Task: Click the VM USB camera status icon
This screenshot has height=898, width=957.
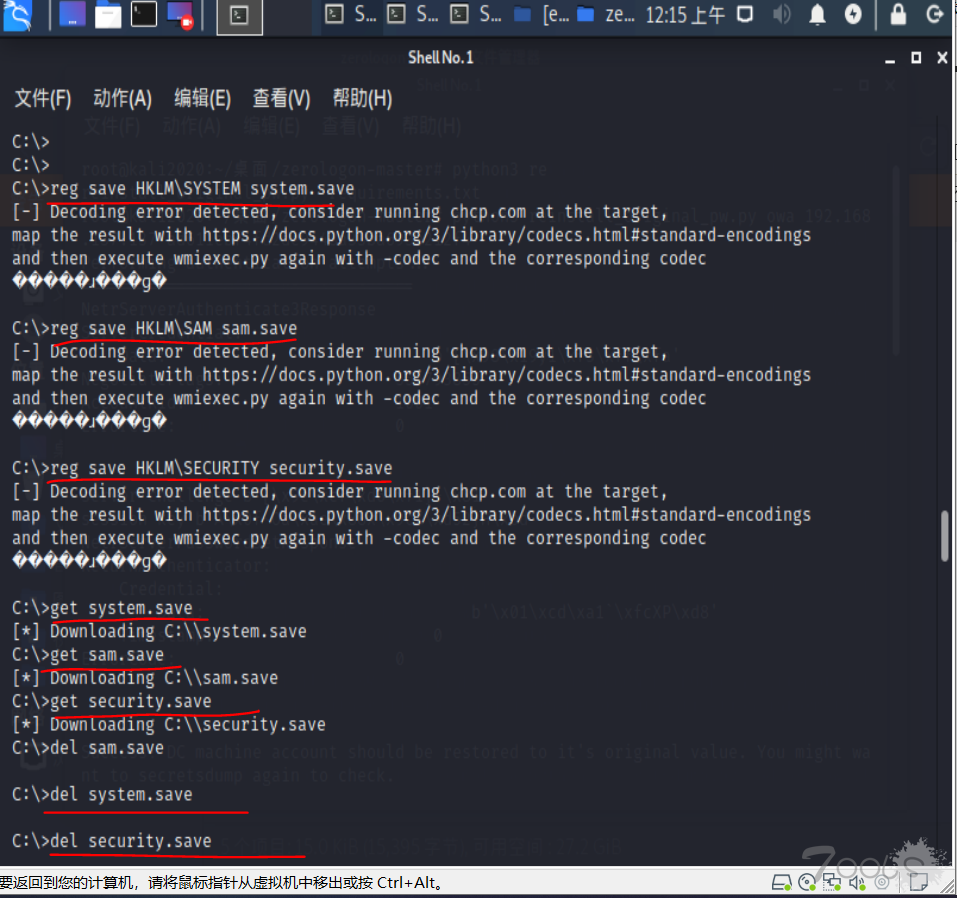Action: pyautogui.click(x=882, y=883)
